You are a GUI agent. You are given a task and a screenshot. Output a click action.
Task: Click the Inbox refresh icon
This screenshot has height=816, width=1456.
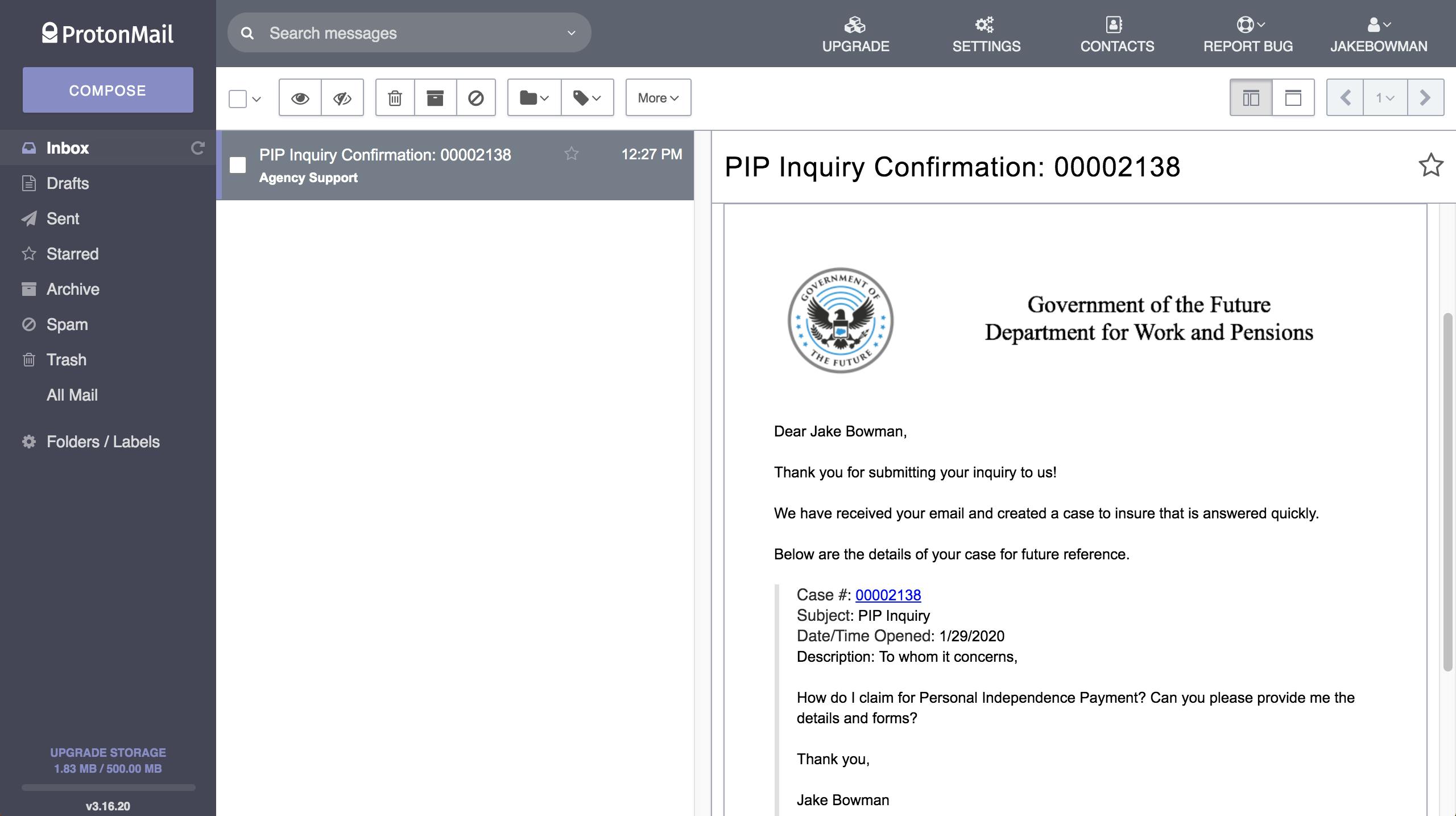[197, 148]
